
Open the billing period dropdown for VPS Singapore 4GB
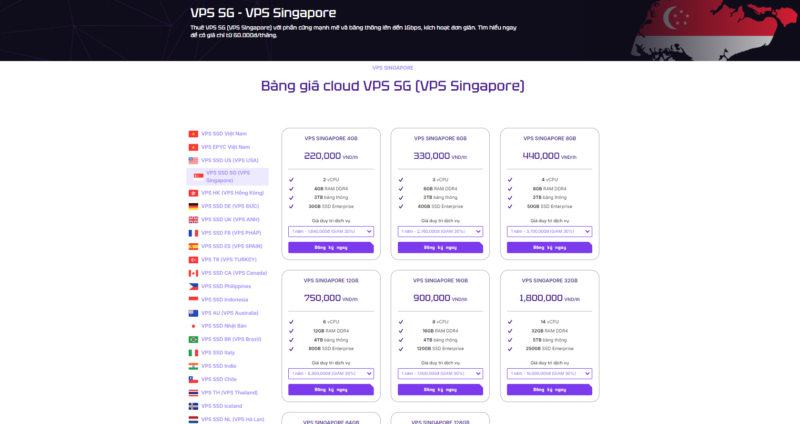tap(331, 232)
